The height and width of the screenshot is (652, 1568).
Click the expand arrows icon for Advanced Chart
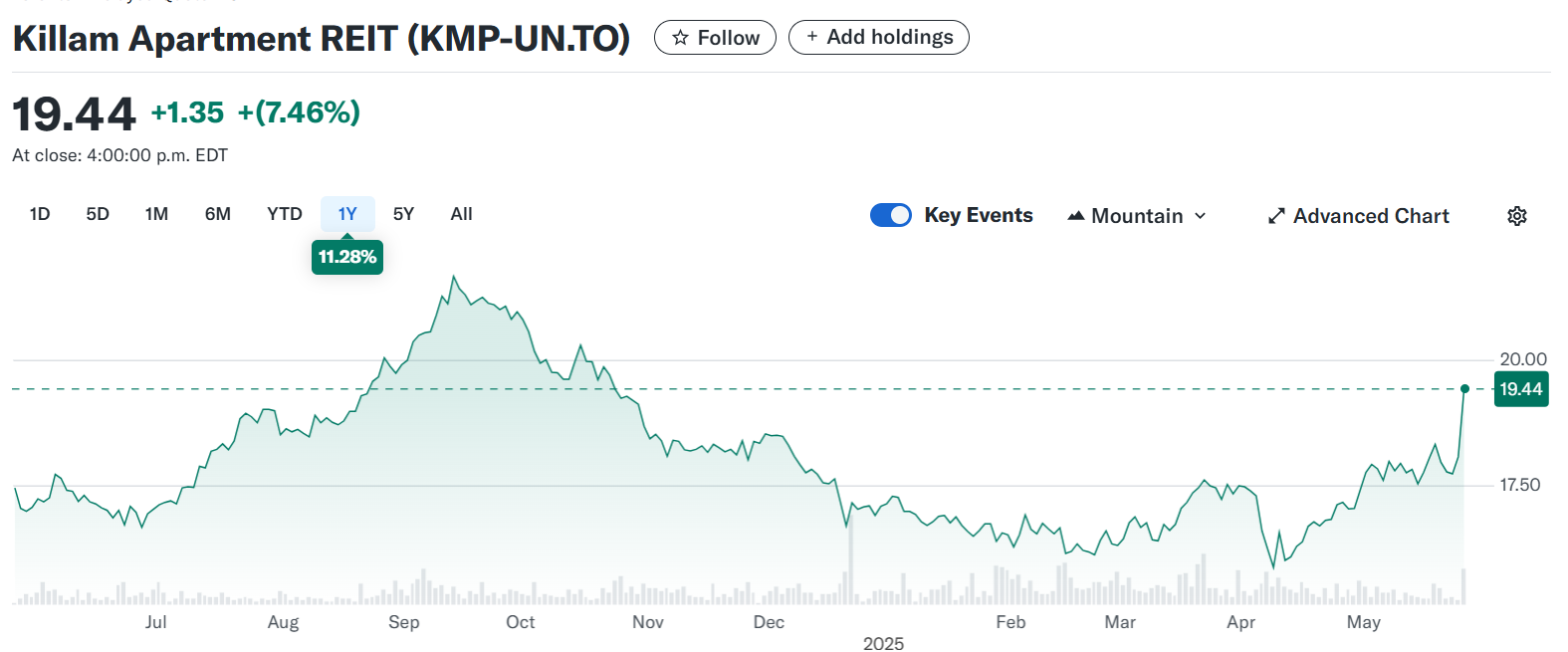click(x=1275, y=216)
